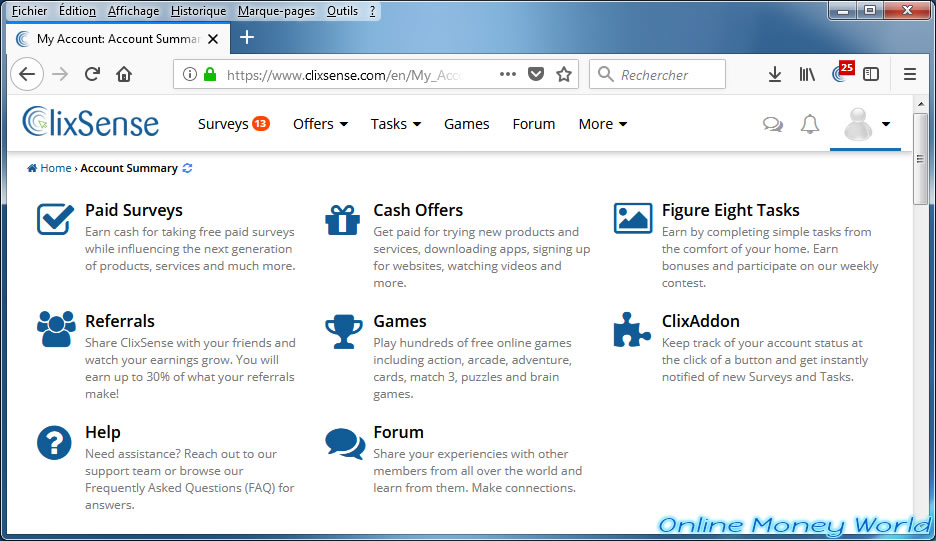Click the Account Summary breadcrumb text

[x=129, y=168]
